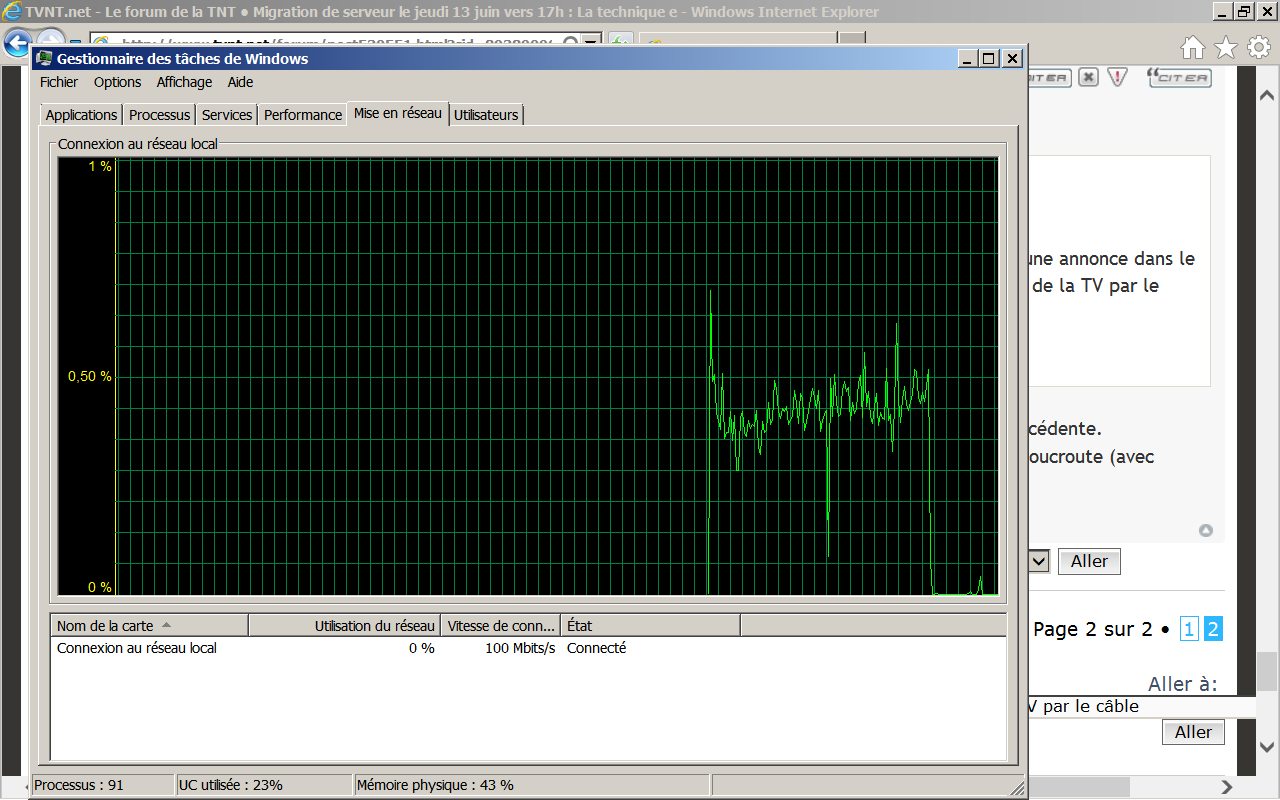Click the Internet Explorer home icon
1280x800 pixels.
click(x=1193, y=47)
